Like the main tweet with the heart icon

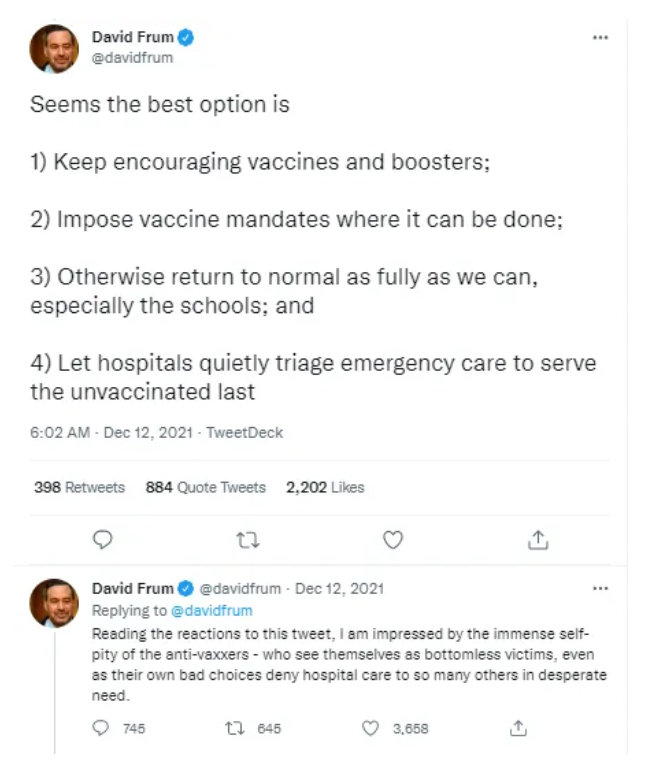click(393, 540)
